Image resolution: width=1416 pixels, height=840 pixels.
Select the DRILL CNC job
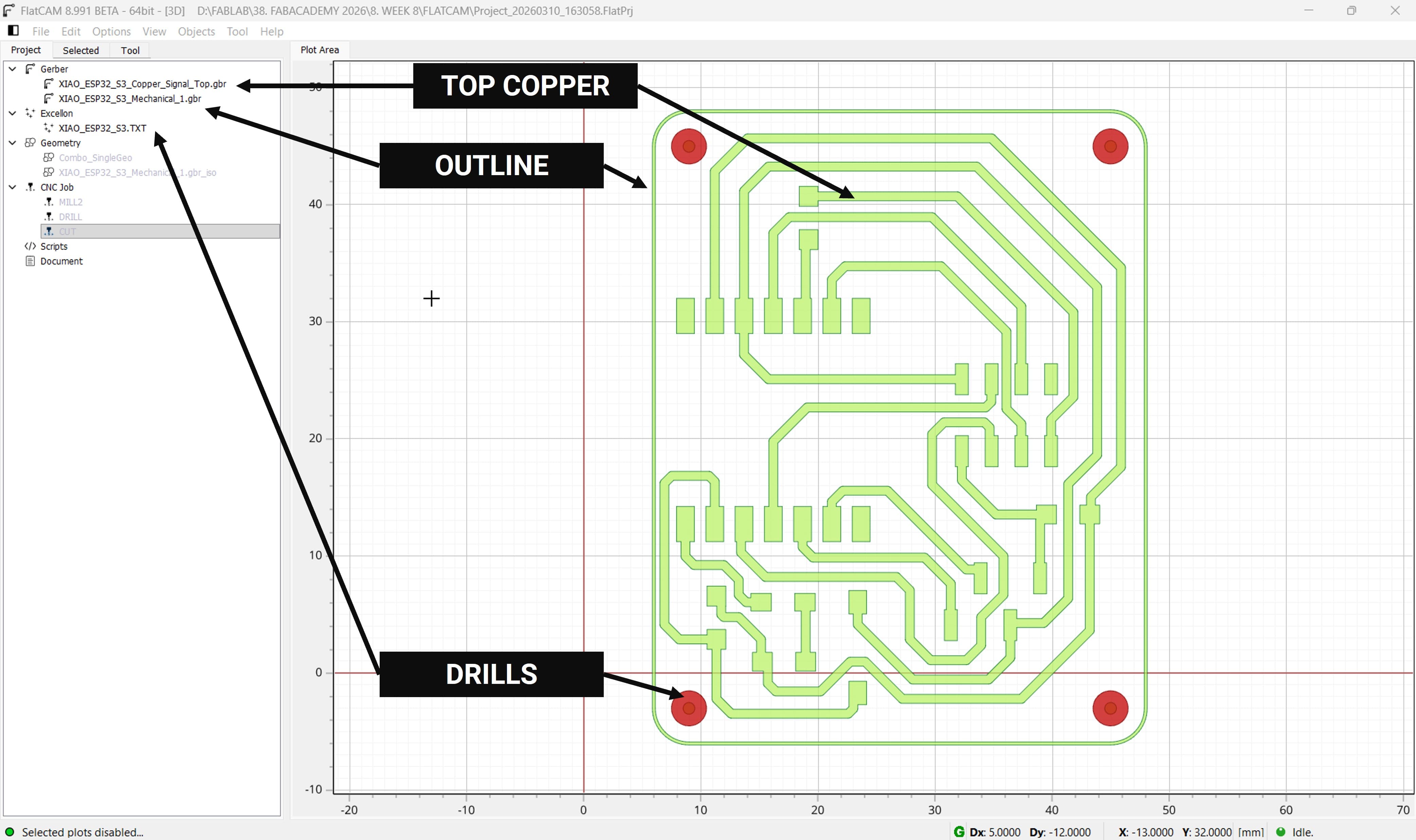(70, 217)
